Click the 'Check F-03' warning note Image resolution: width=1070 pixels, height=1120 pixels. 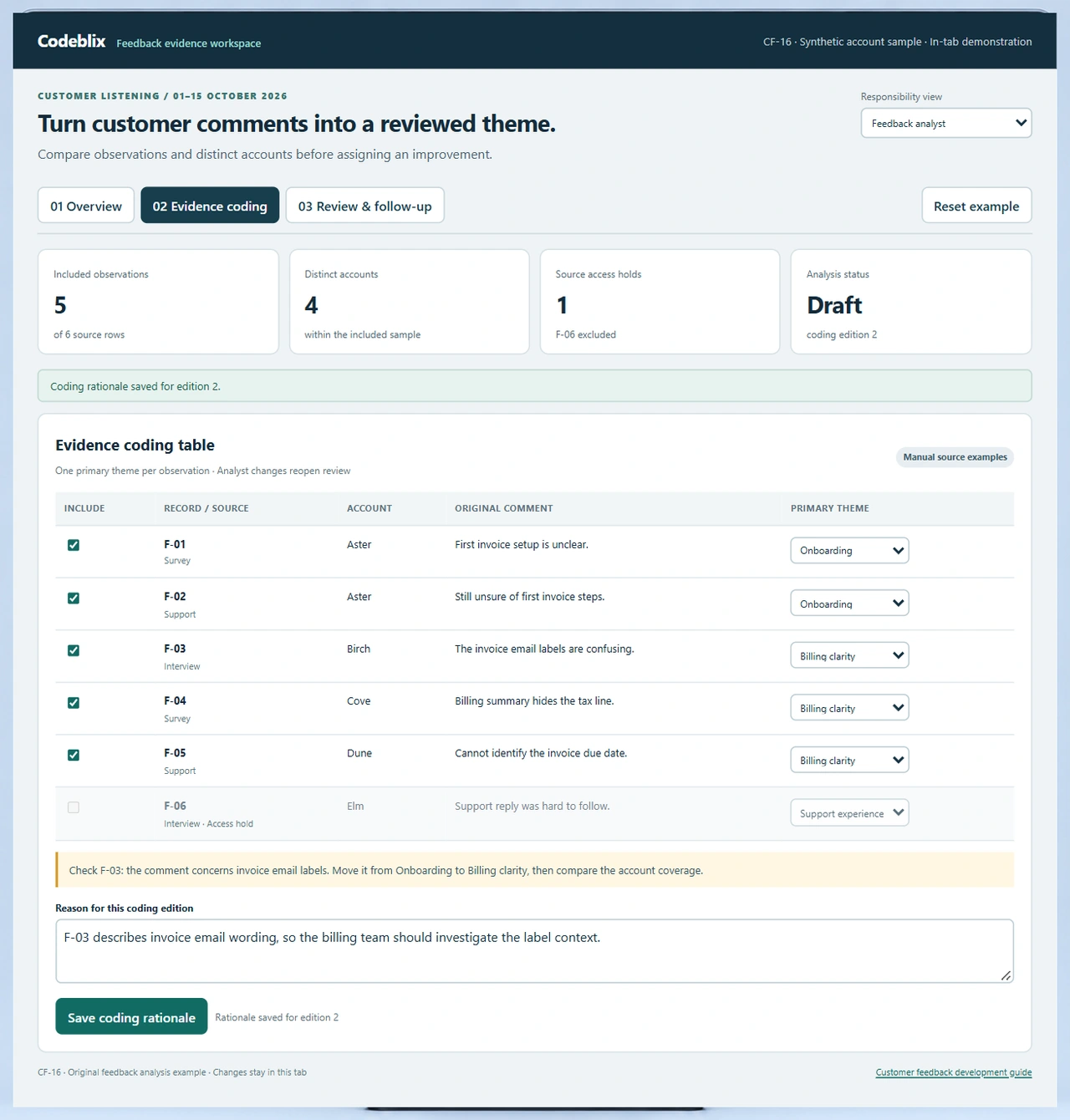tap(535, 870)
